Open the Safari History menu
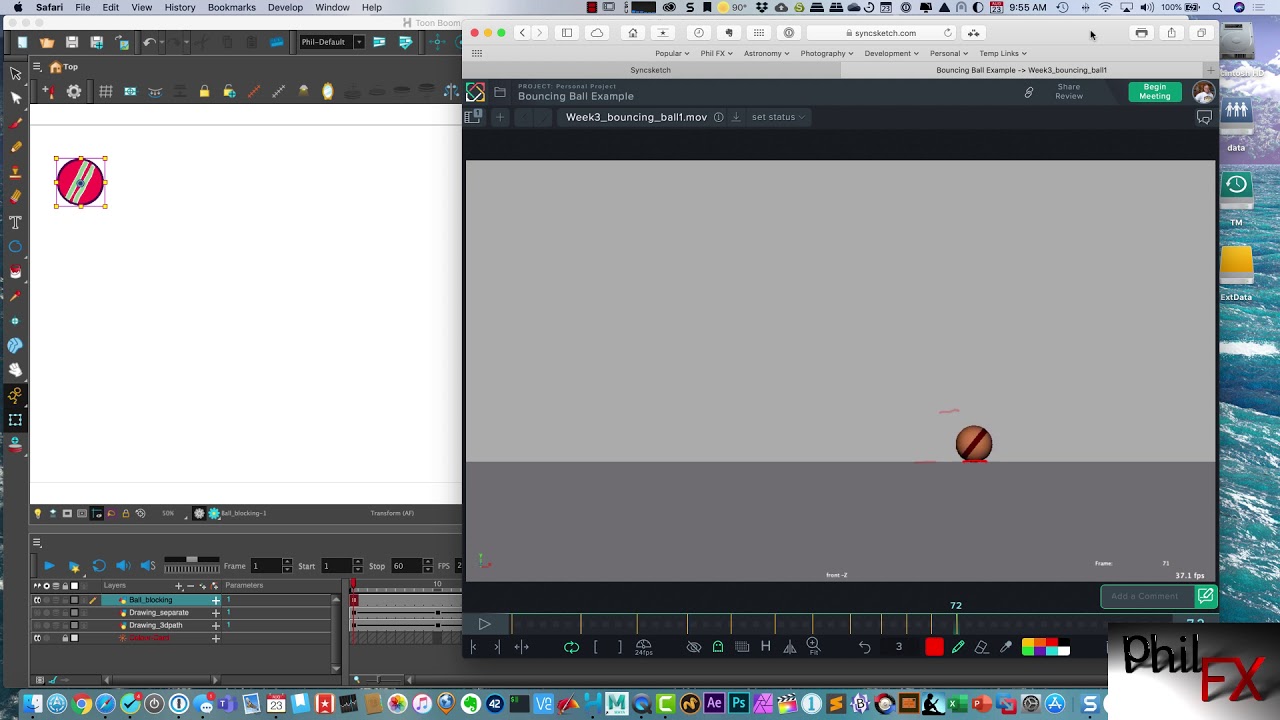1280x720 pixels. (x=180, y=7)
